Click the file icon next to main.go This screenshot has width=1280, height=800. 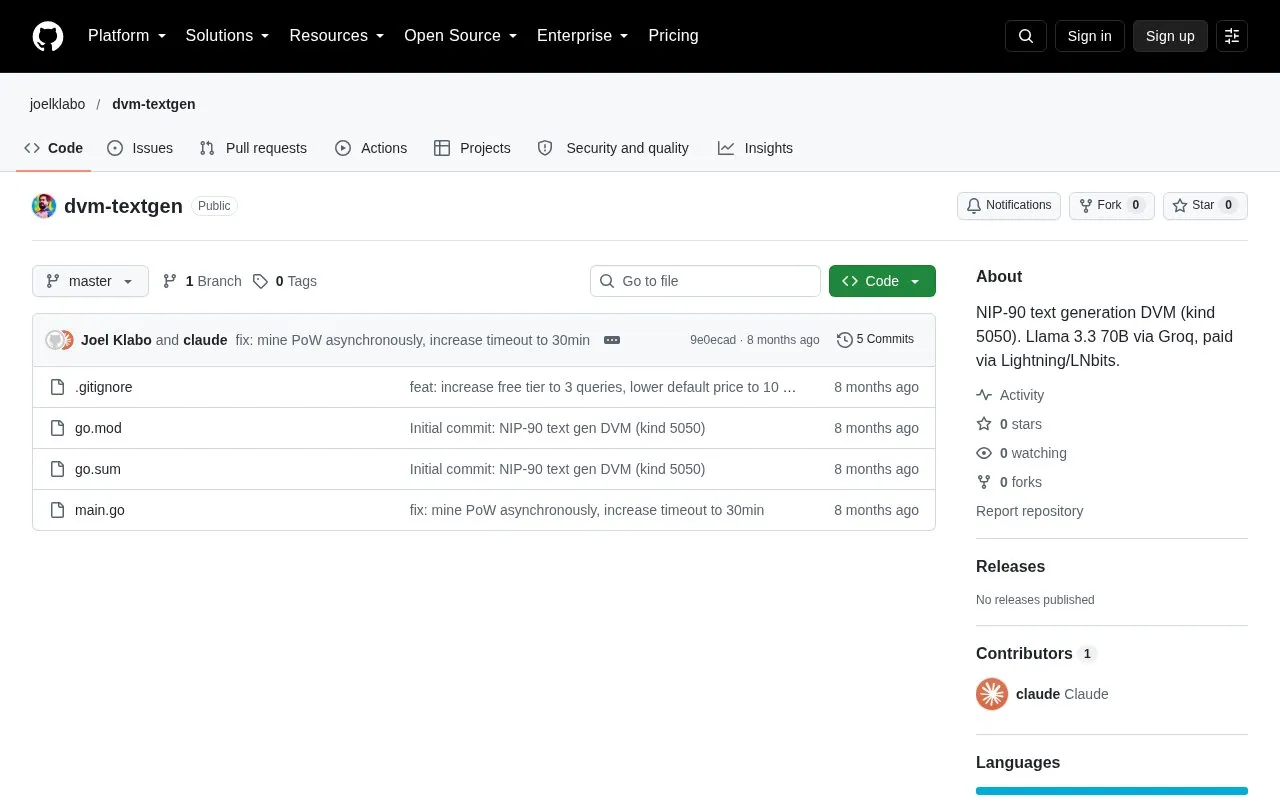coord(58,510)
